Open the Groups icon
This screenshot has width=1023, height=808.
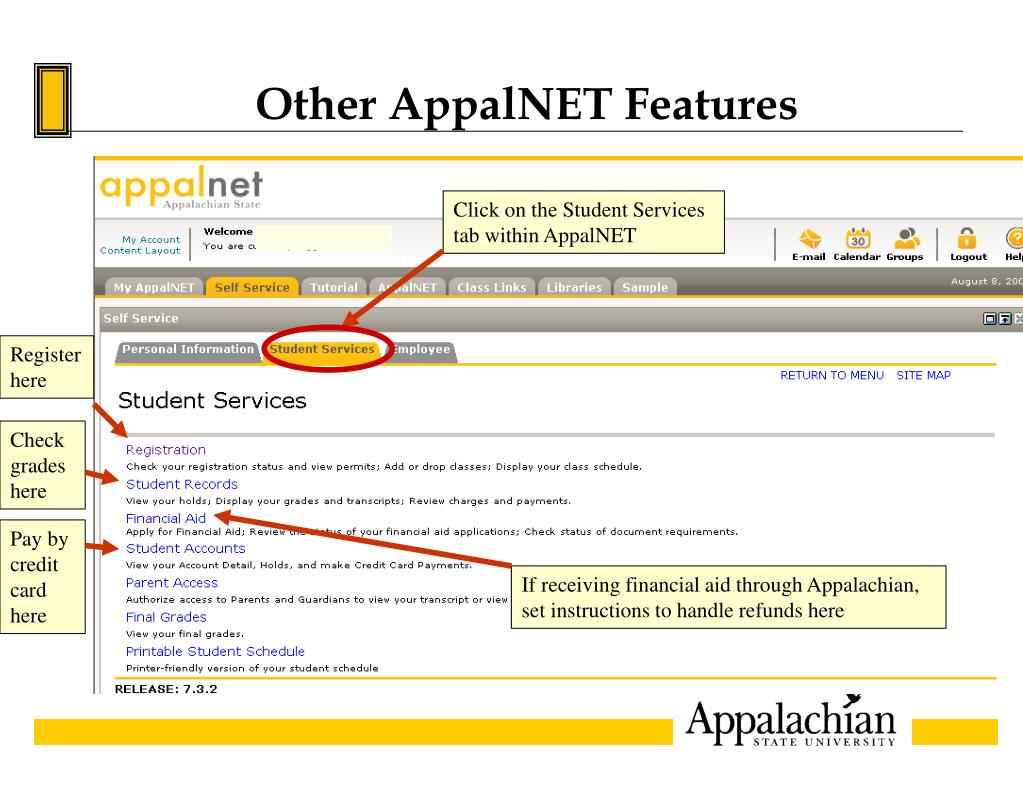coord(906,239)
